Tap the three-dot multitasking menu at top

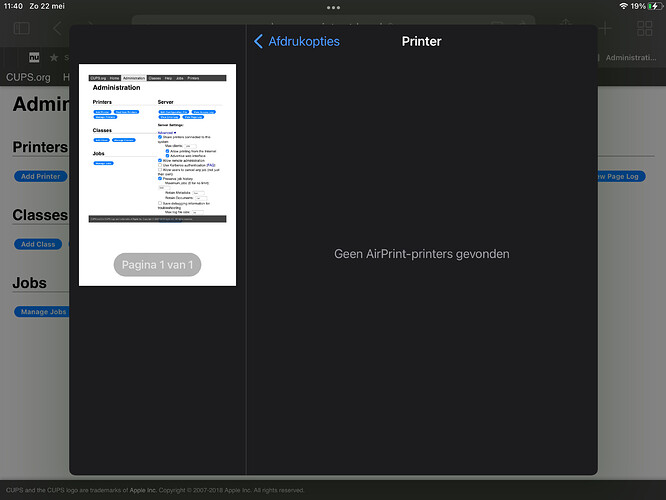333,7
